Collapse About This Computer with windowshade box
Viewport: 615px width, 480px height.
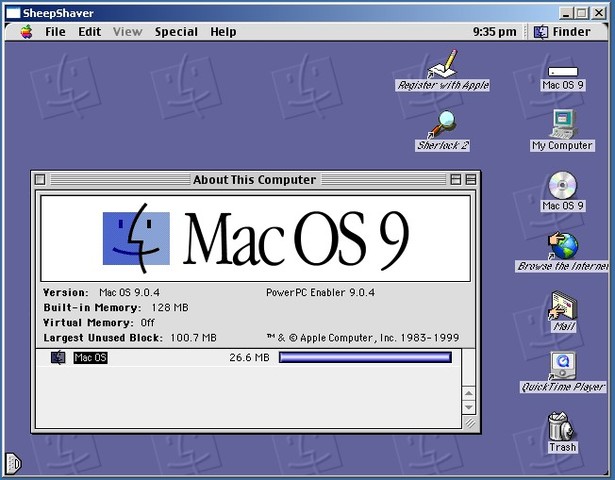tap(471, 180)
